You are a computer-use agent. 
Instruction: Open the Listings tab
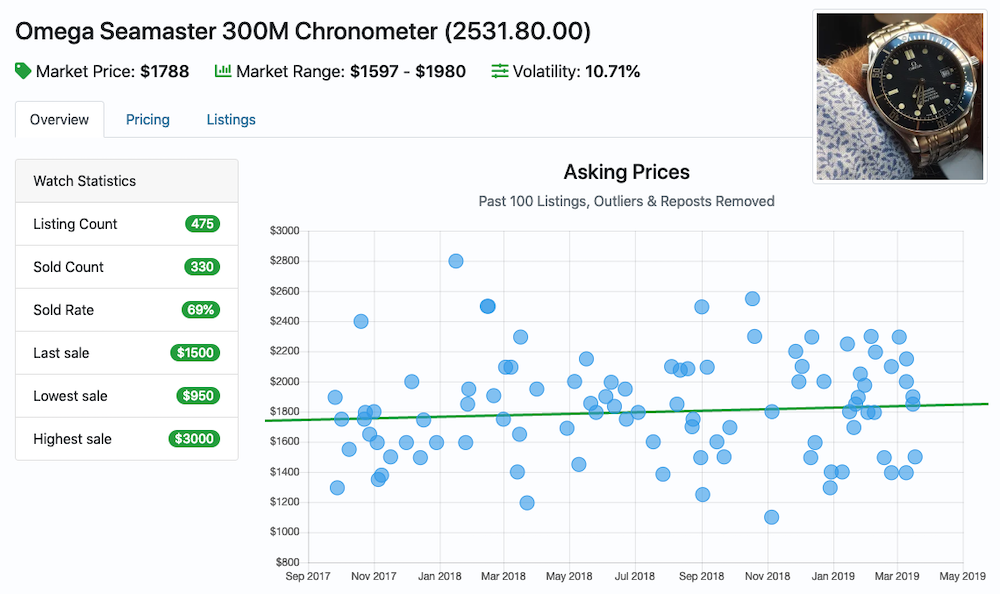(x=231, y=119)
